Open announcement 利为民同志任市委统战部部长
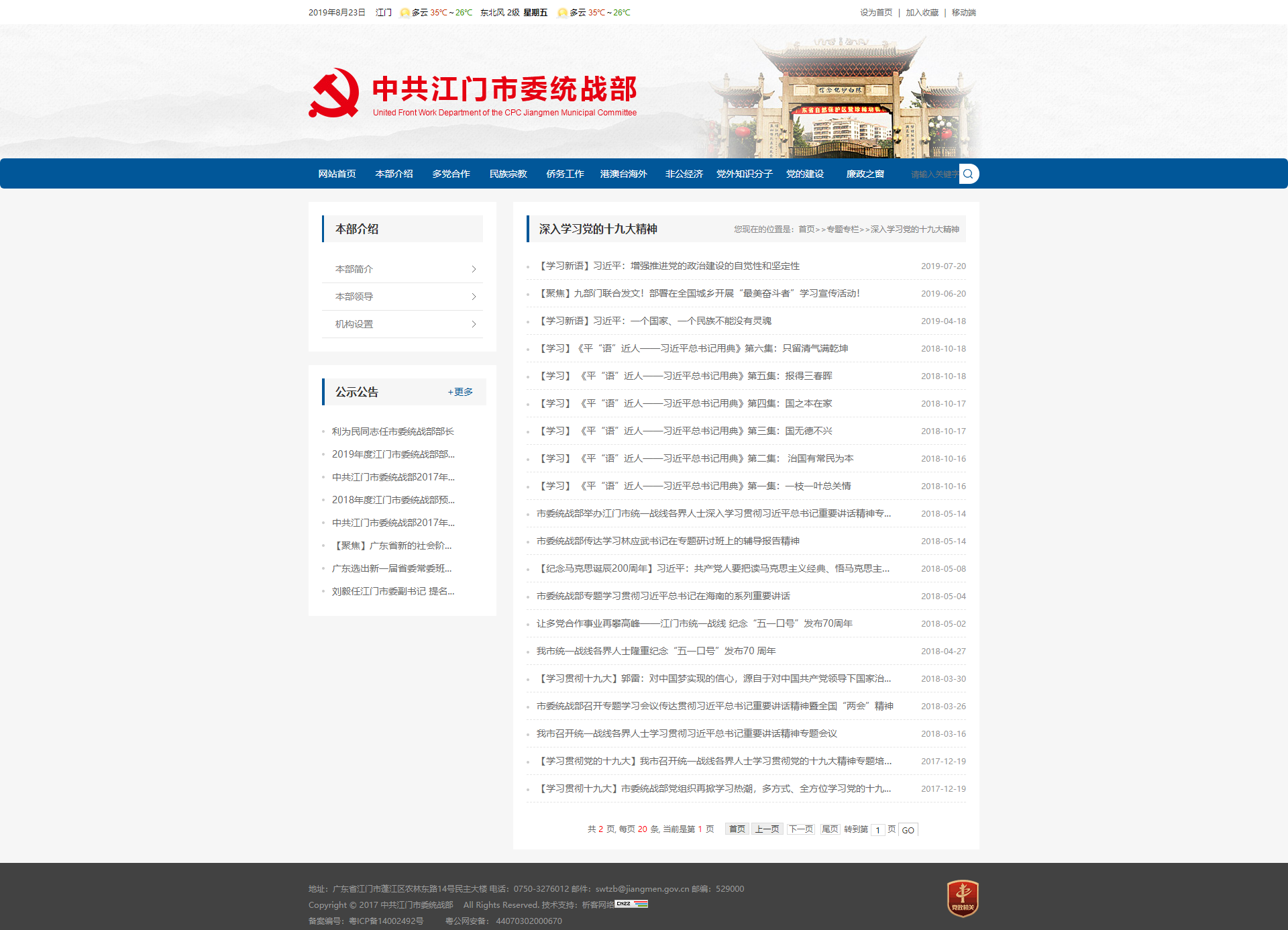 pos(392,431)
